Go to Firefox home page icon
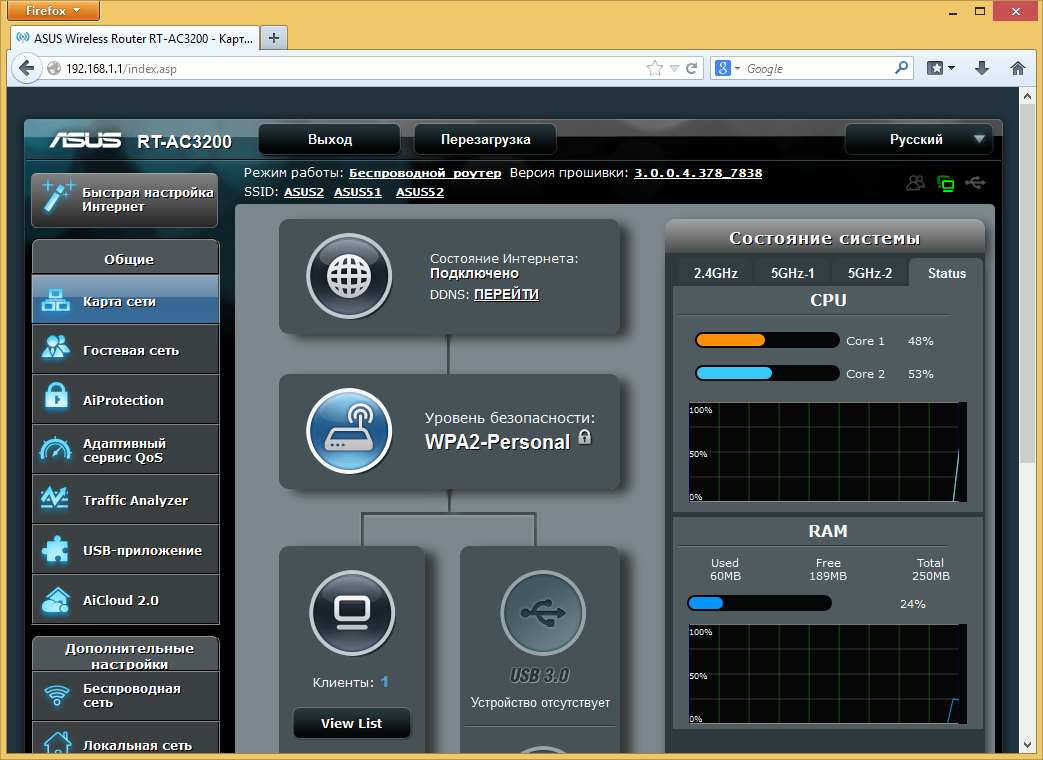The width and height of the screenshot is (1043, 760). 1018,68
